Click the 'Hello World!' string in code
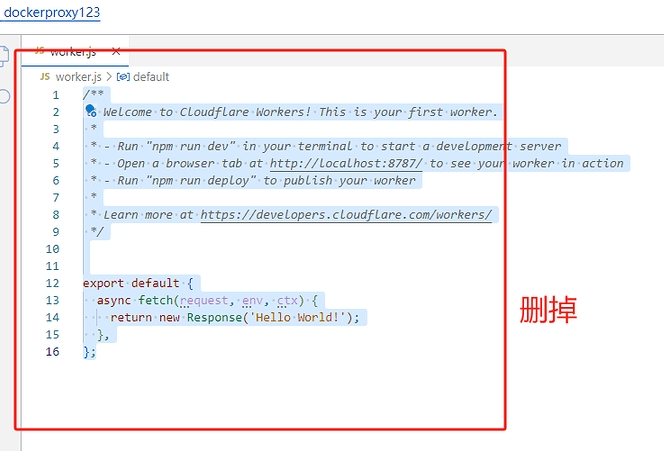Image resolution: width=664 pixels, height=451 pixels. click(295, 317)
